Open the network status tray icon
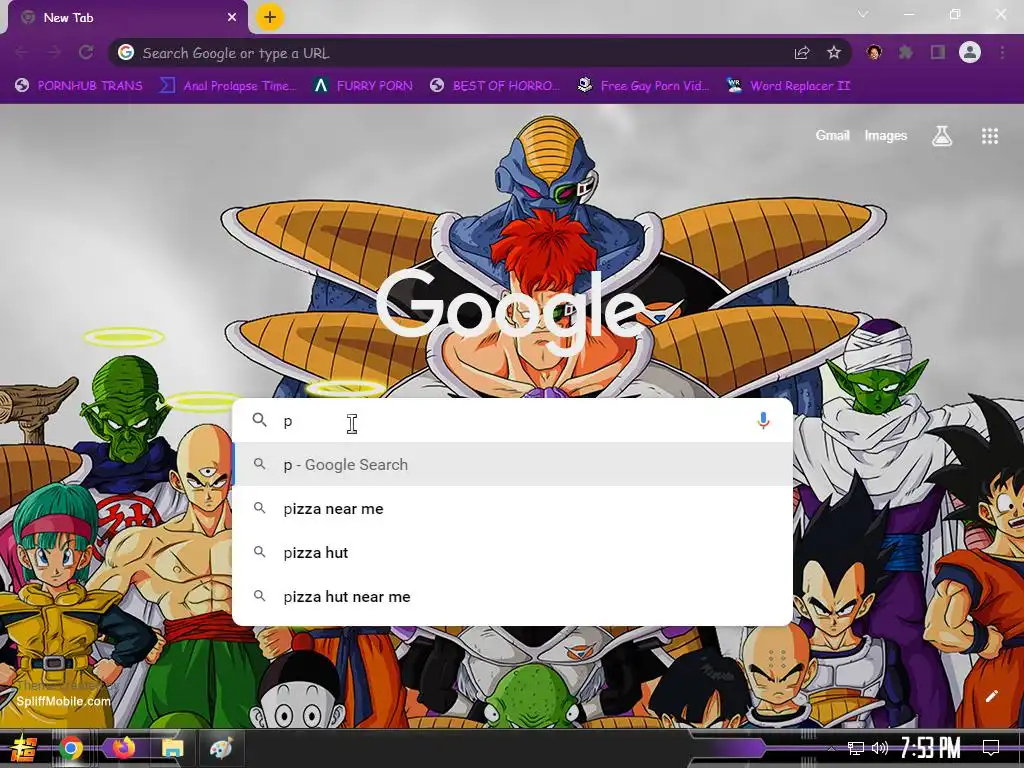The image size is (1024, 768). 856,748
